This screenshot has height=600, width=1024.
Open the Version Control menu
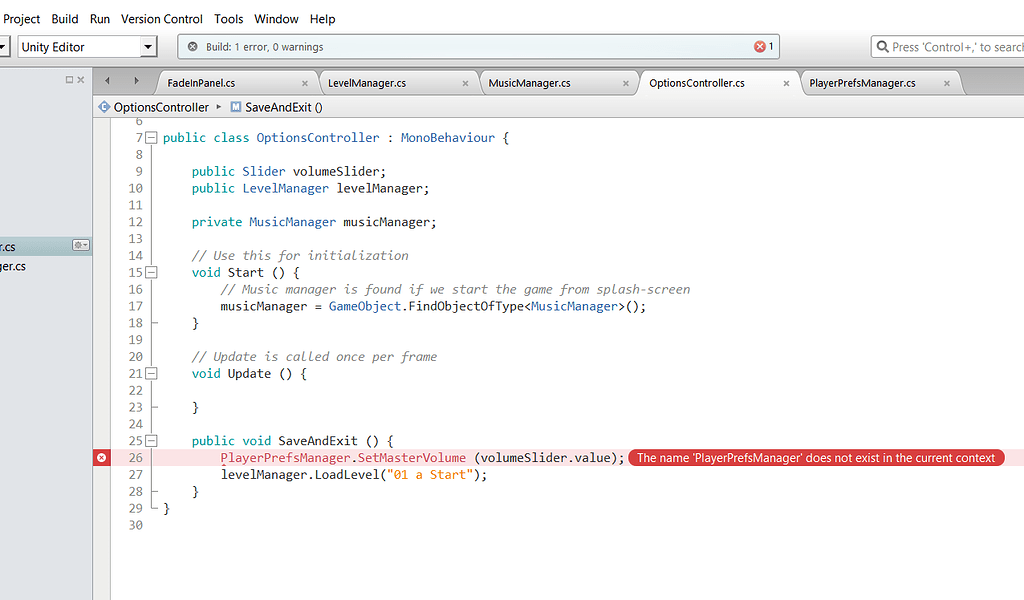tap(162, 19)
